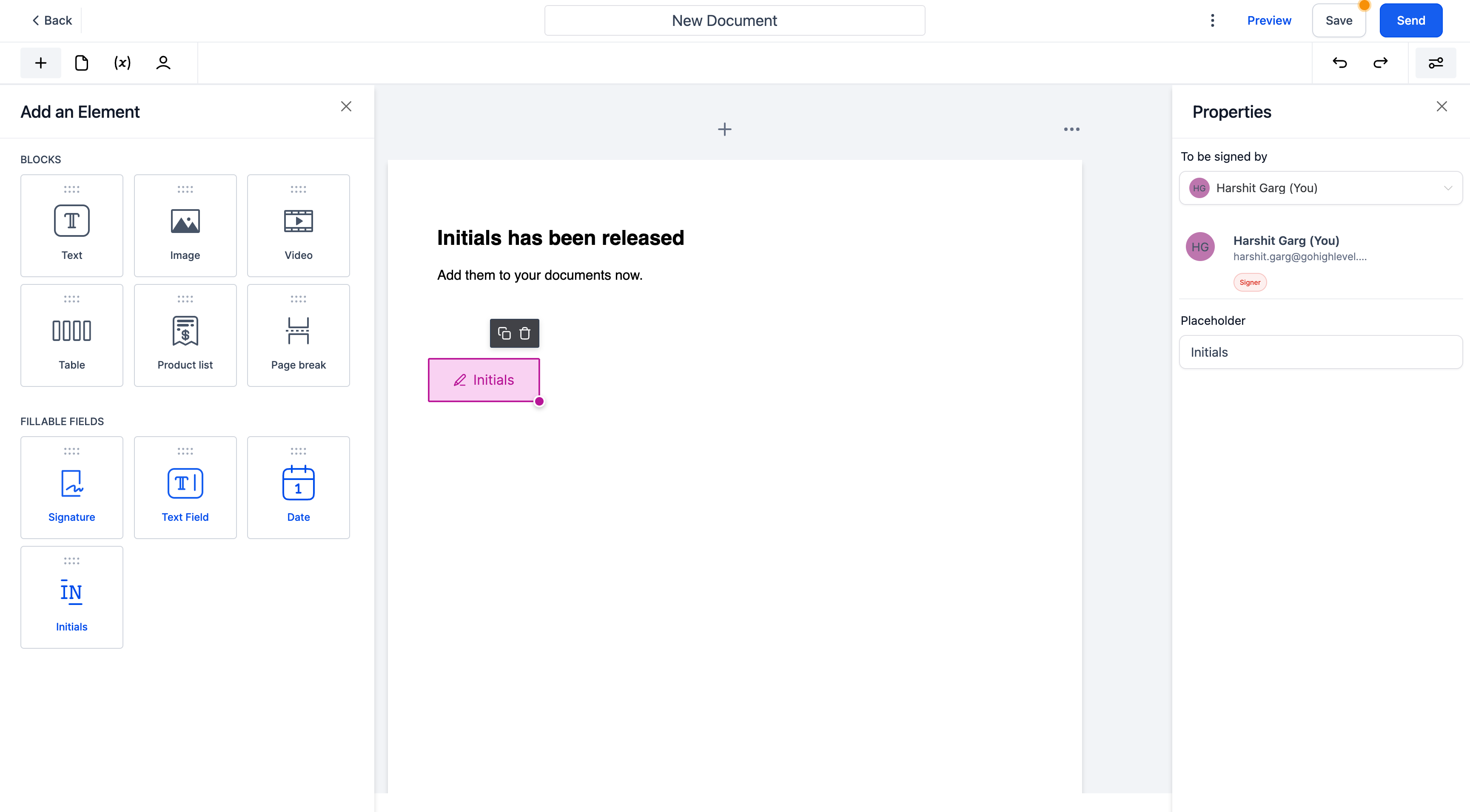The image size is (1470, 812).
Task: Select the Page break element
Action: point(298,335)
